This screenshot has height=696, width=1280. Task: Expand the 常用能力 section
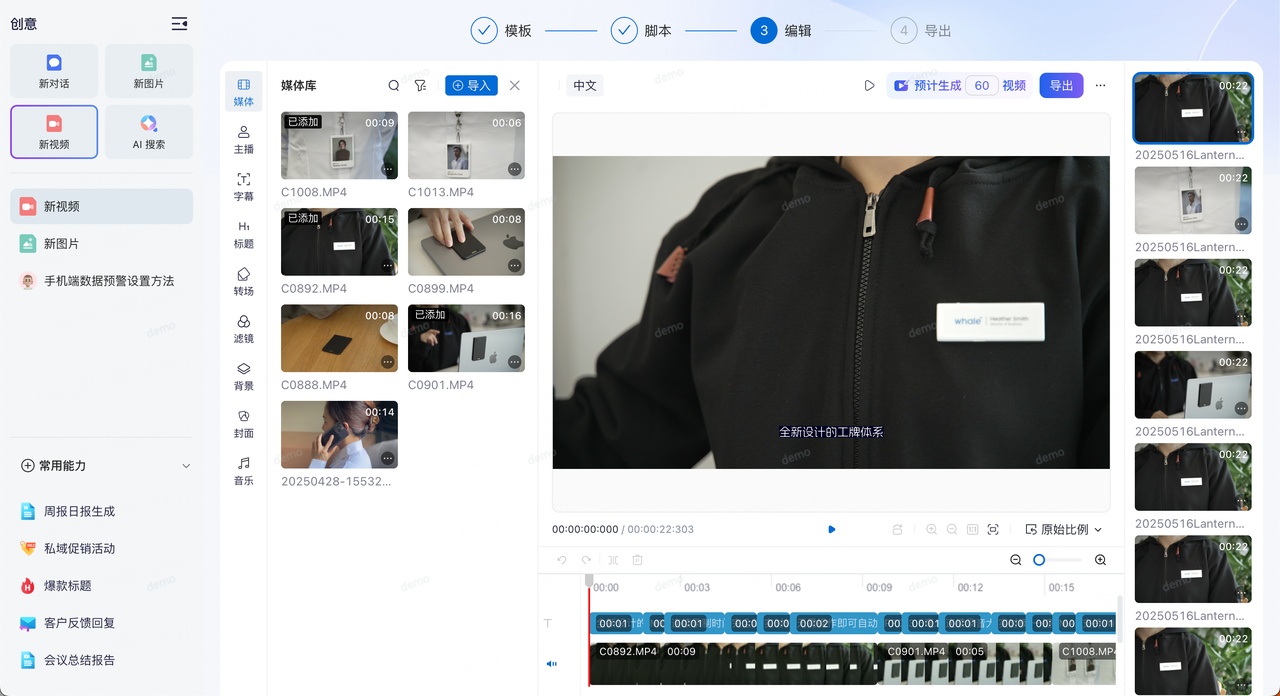(185, 466)
